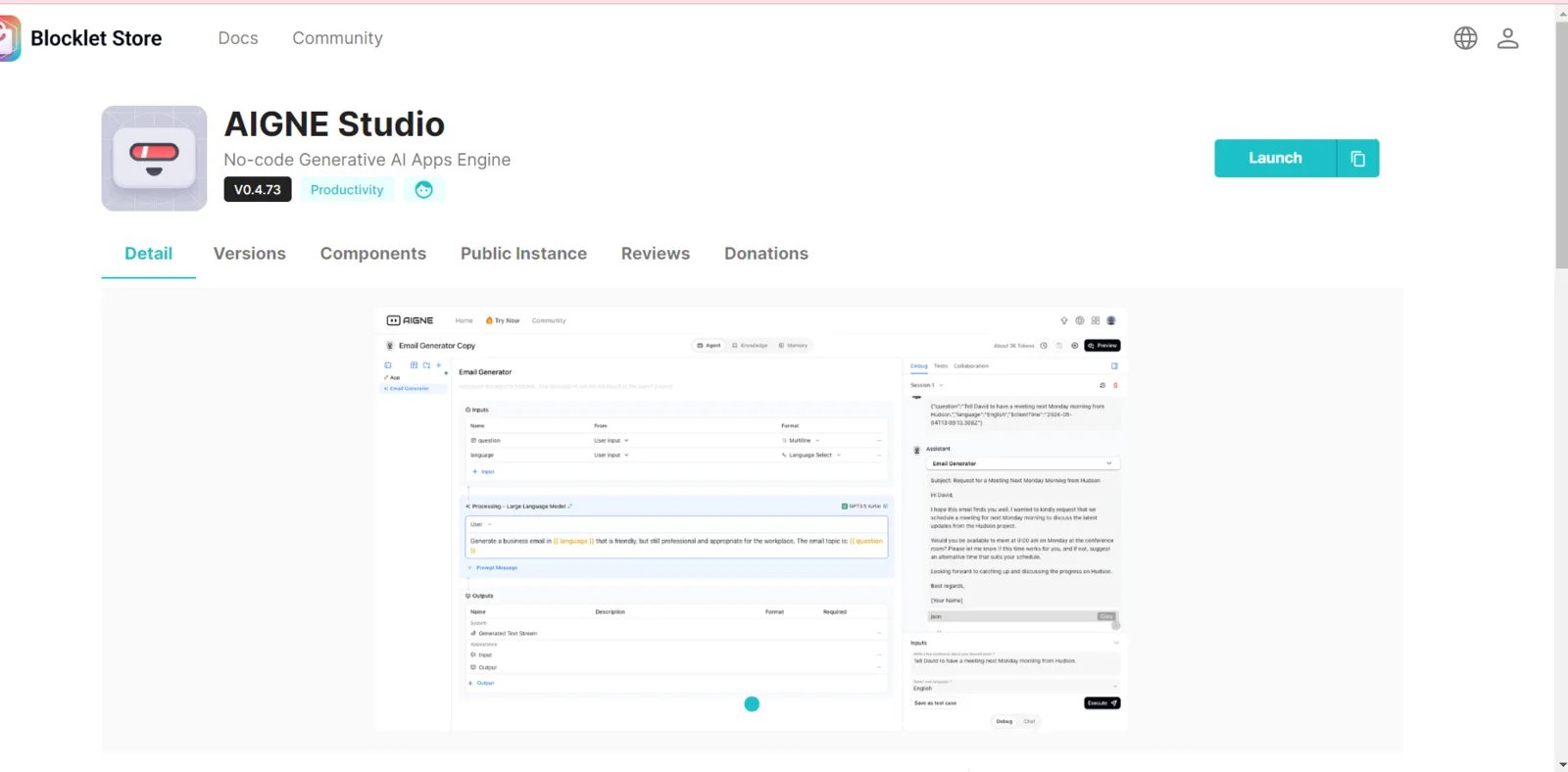
Task: Copy the launch link using the copy icon
Action: [1358, 159]
